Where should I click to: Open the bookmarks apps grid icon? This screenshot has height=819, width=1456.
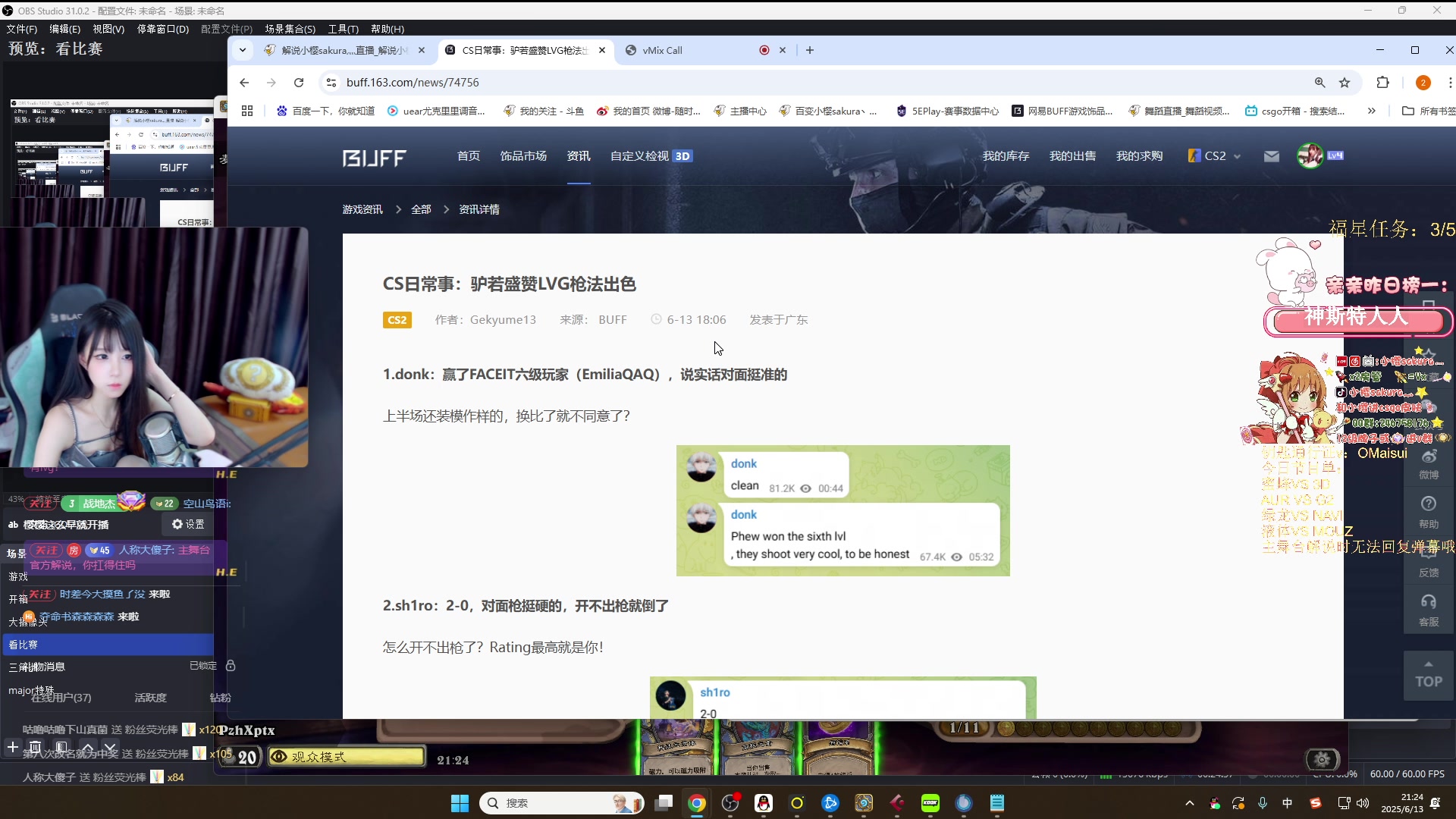[247, 111]
